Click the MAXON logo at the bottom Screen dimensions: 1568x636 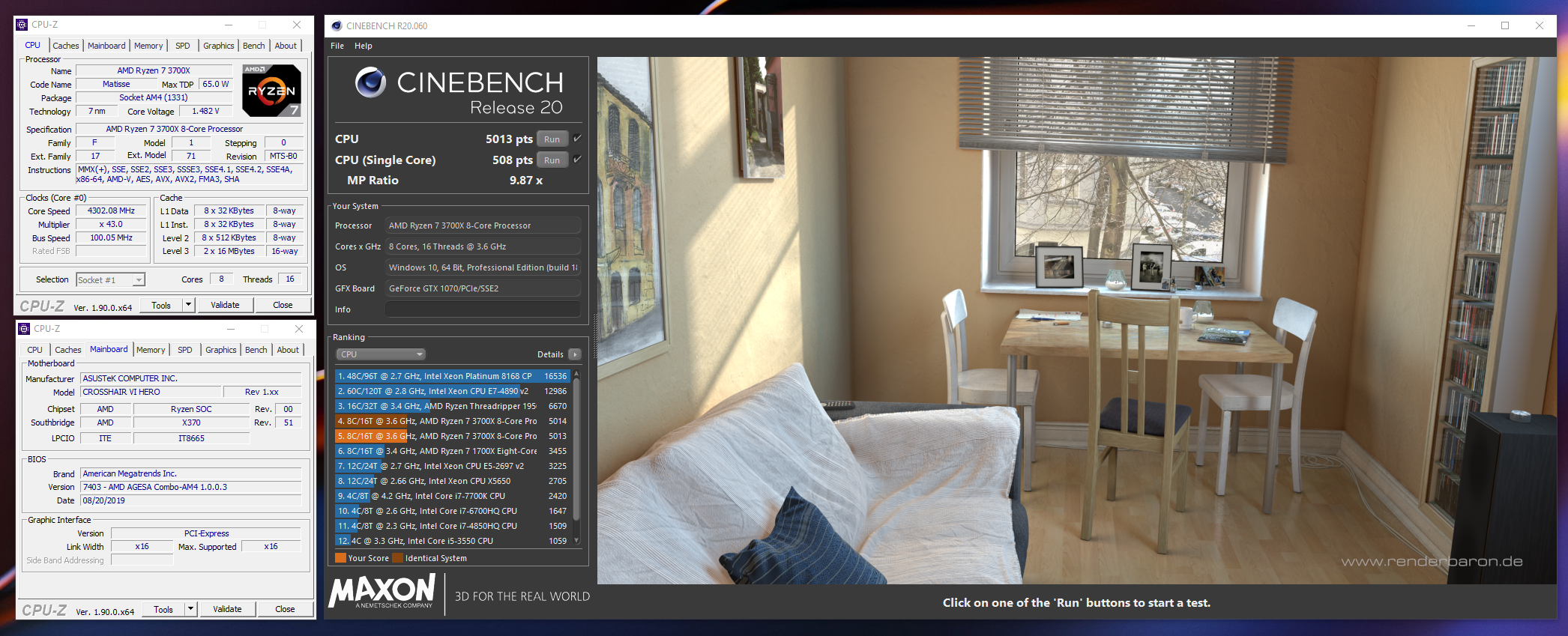tap(382, 592)
